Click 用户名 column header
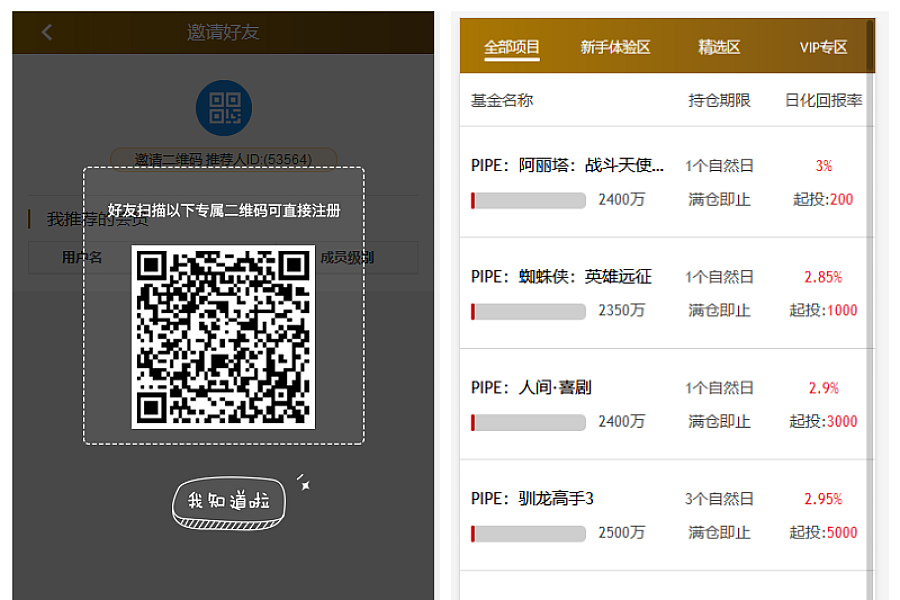The width and height of the screenshot is (900, 600). [x=82, y=257]
